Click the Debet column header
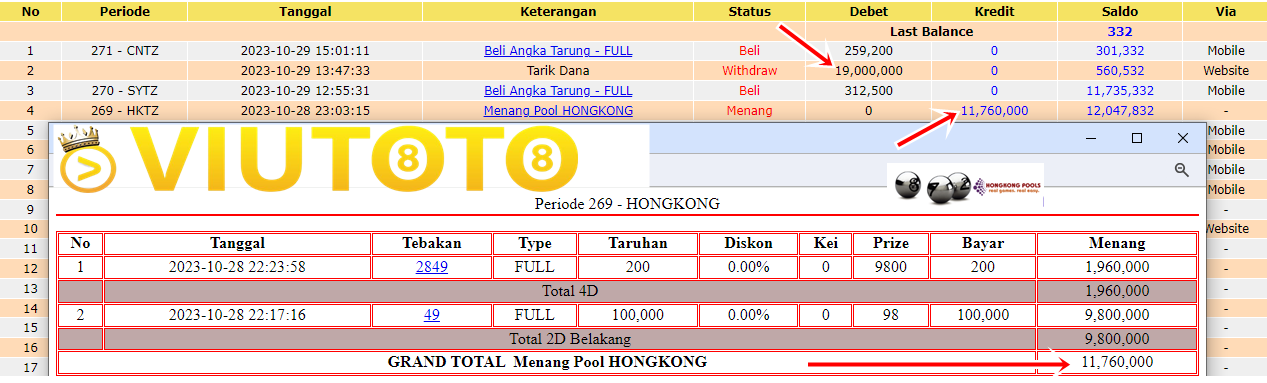The height and width of the screenshot is (383, 1267). click(x=869, y=12)
